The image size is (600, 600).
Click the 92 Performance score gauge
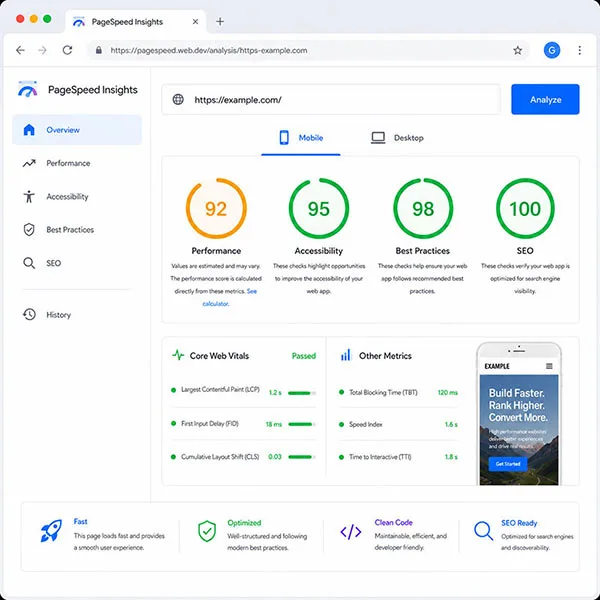tap(216, 209)
